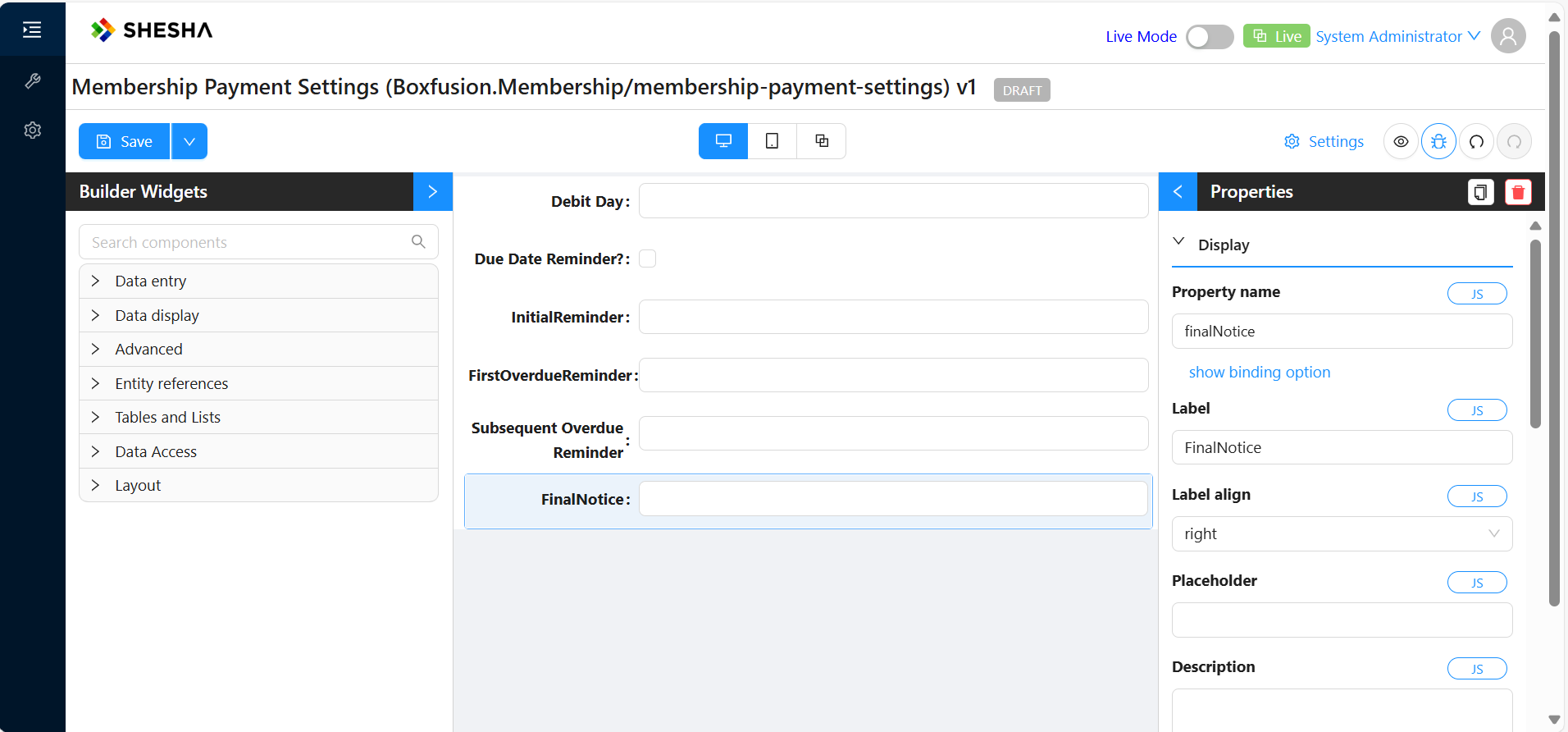Click the Live Mode label text
This screenshot has width=1568, height=732.
1141,36
